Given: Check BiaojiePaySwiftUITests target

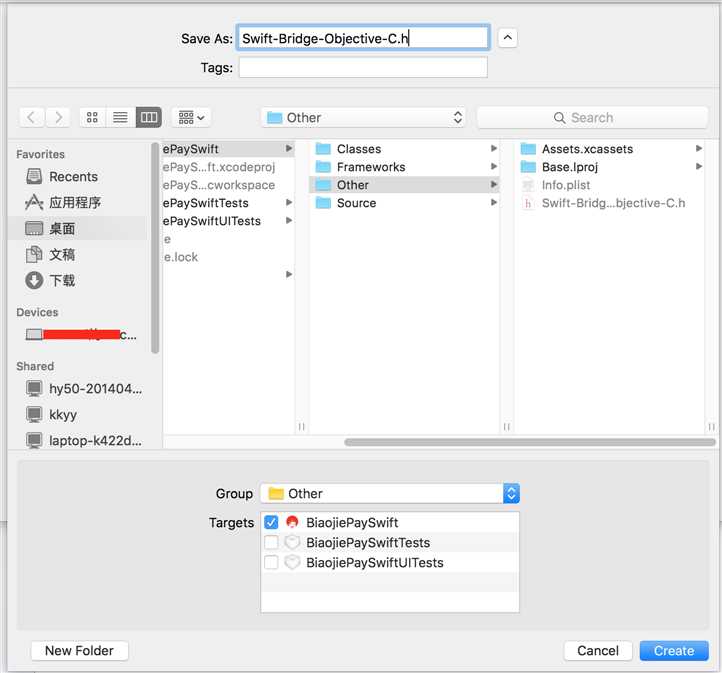Looking at the screenshot, I should (x=271, y=562).
